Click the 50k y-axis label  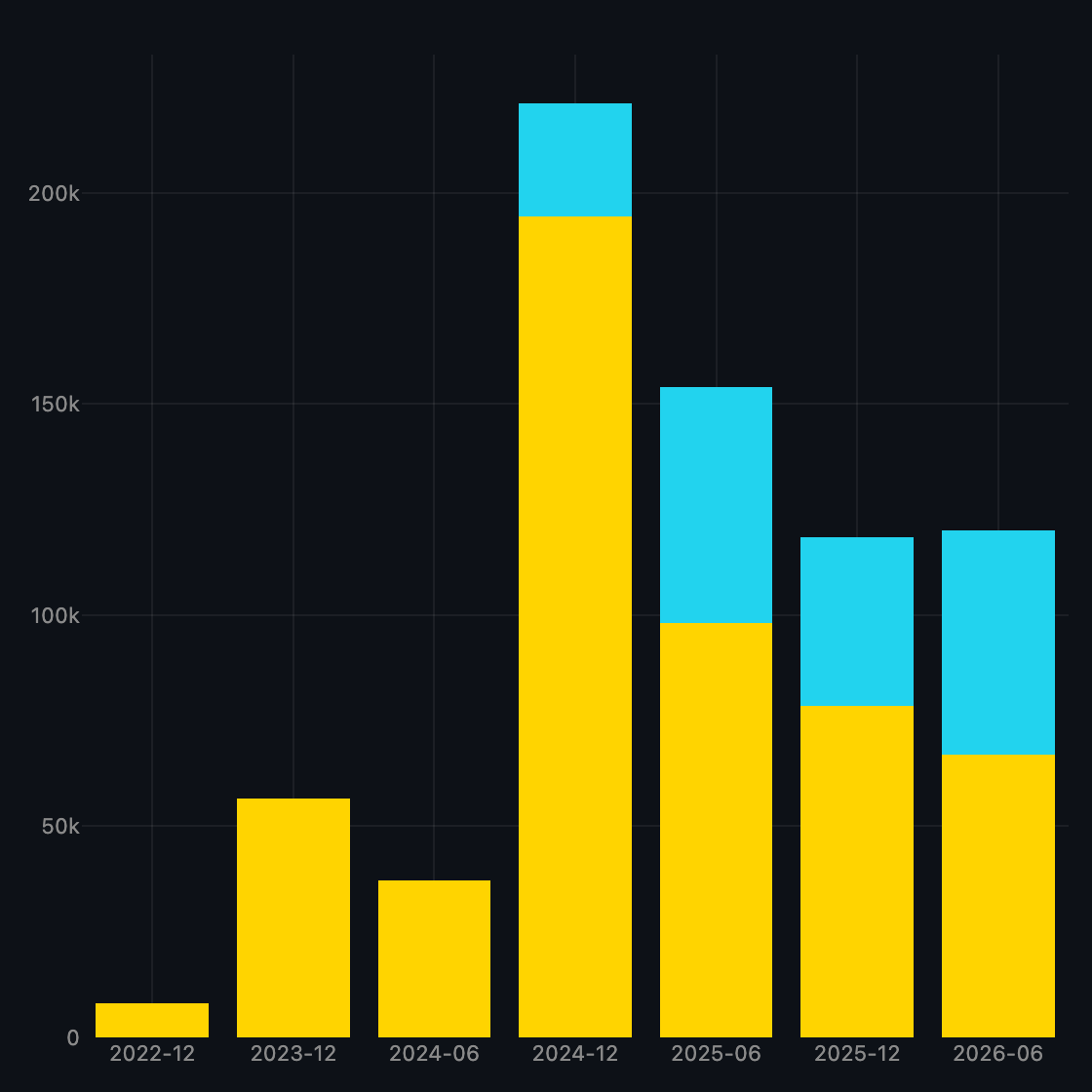point(60,827)
